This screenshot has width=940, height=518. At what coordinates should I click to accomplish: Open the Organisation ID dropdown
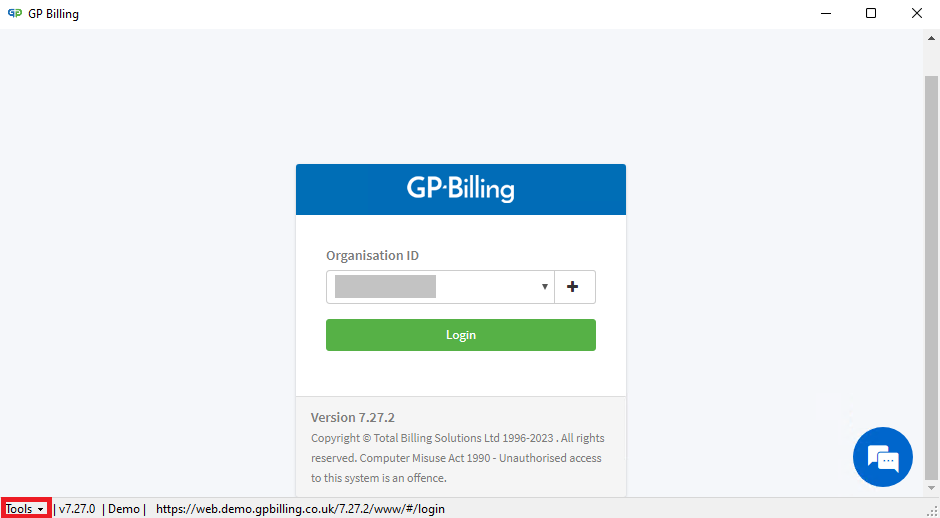pyautogui.click(x=440, y=287)
